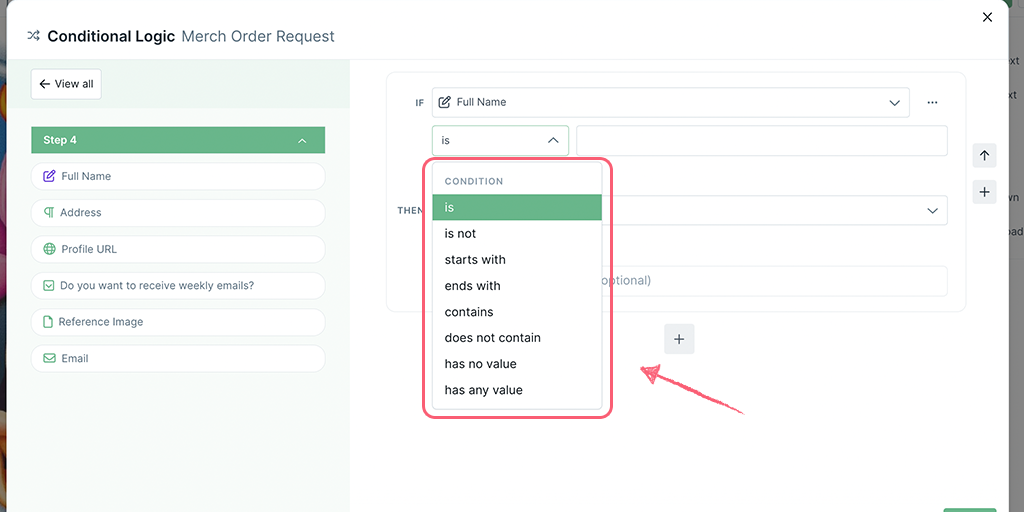Click the checkbox icon of weekly emails field
Viewport: 1024px width, 512px height.
pos(48,285)
